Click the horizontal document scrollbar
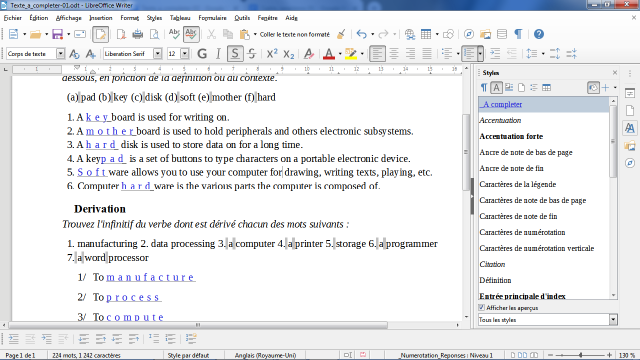 [x=198, y=325]
